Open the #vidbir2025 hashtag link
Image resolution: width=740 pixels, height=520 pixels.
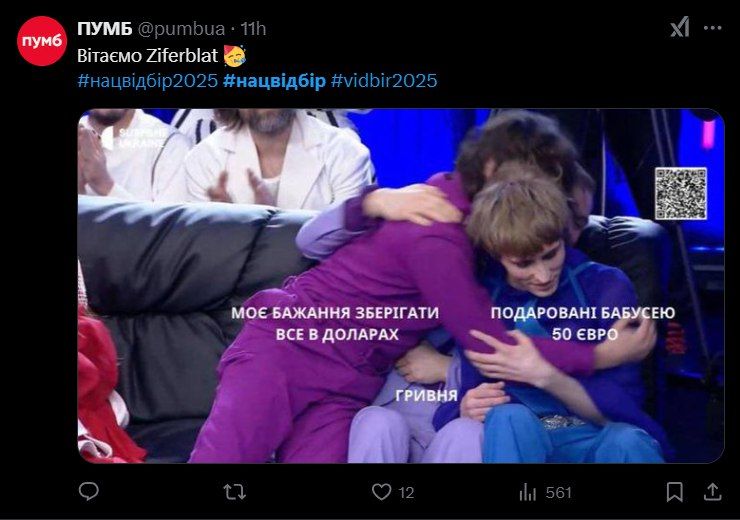click(x=384, y=81)
